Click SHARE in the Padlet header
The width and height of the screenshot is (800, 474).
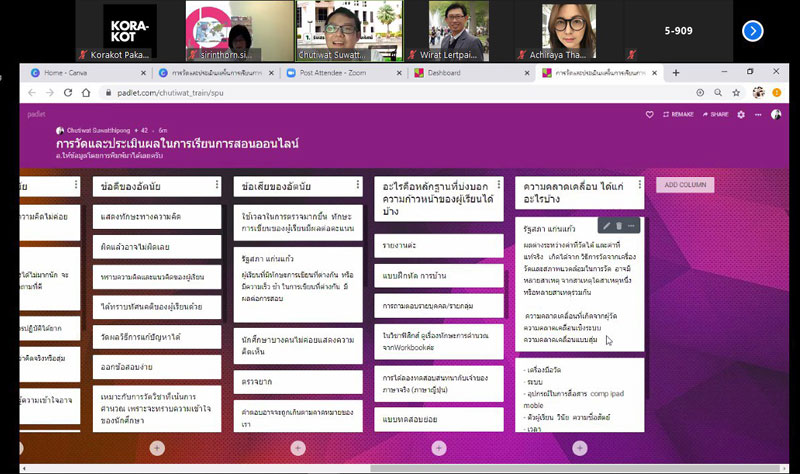[x=716, y=114]
